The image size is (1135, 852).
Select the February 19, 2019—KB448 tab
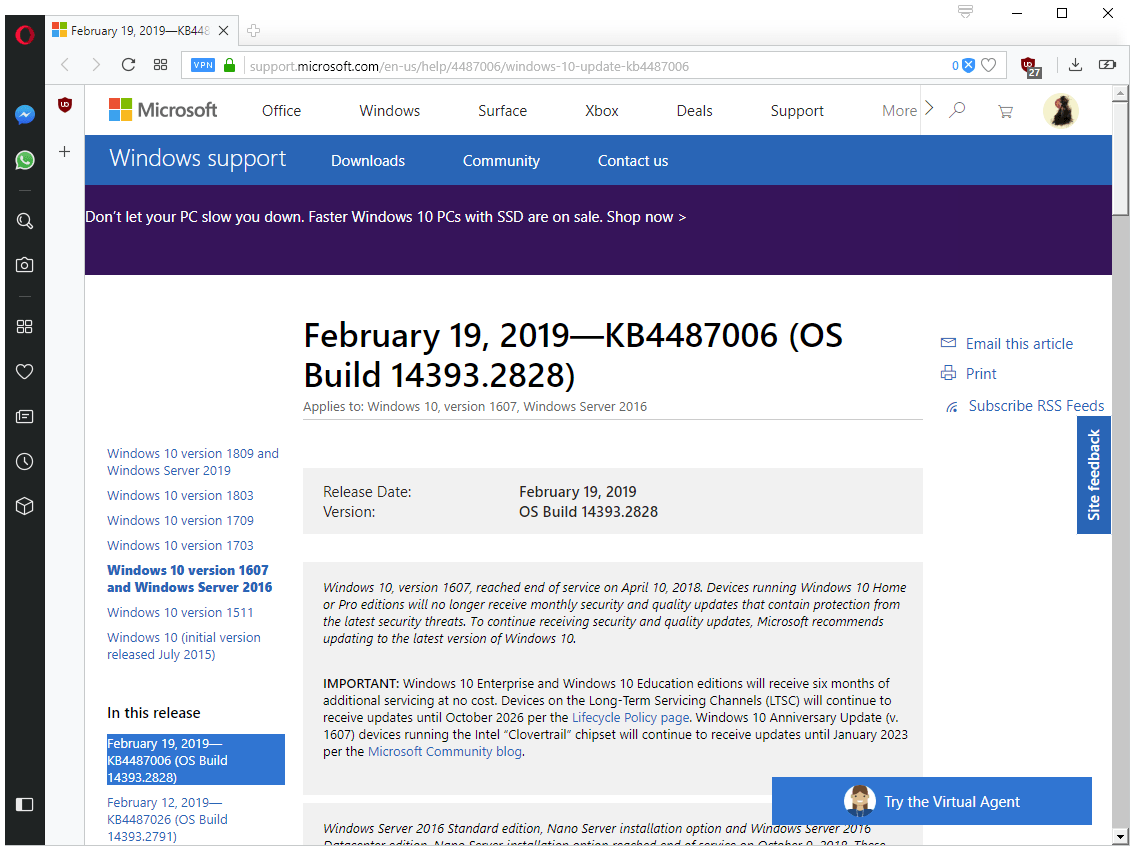pyautogui.click(x=141, y=30)
